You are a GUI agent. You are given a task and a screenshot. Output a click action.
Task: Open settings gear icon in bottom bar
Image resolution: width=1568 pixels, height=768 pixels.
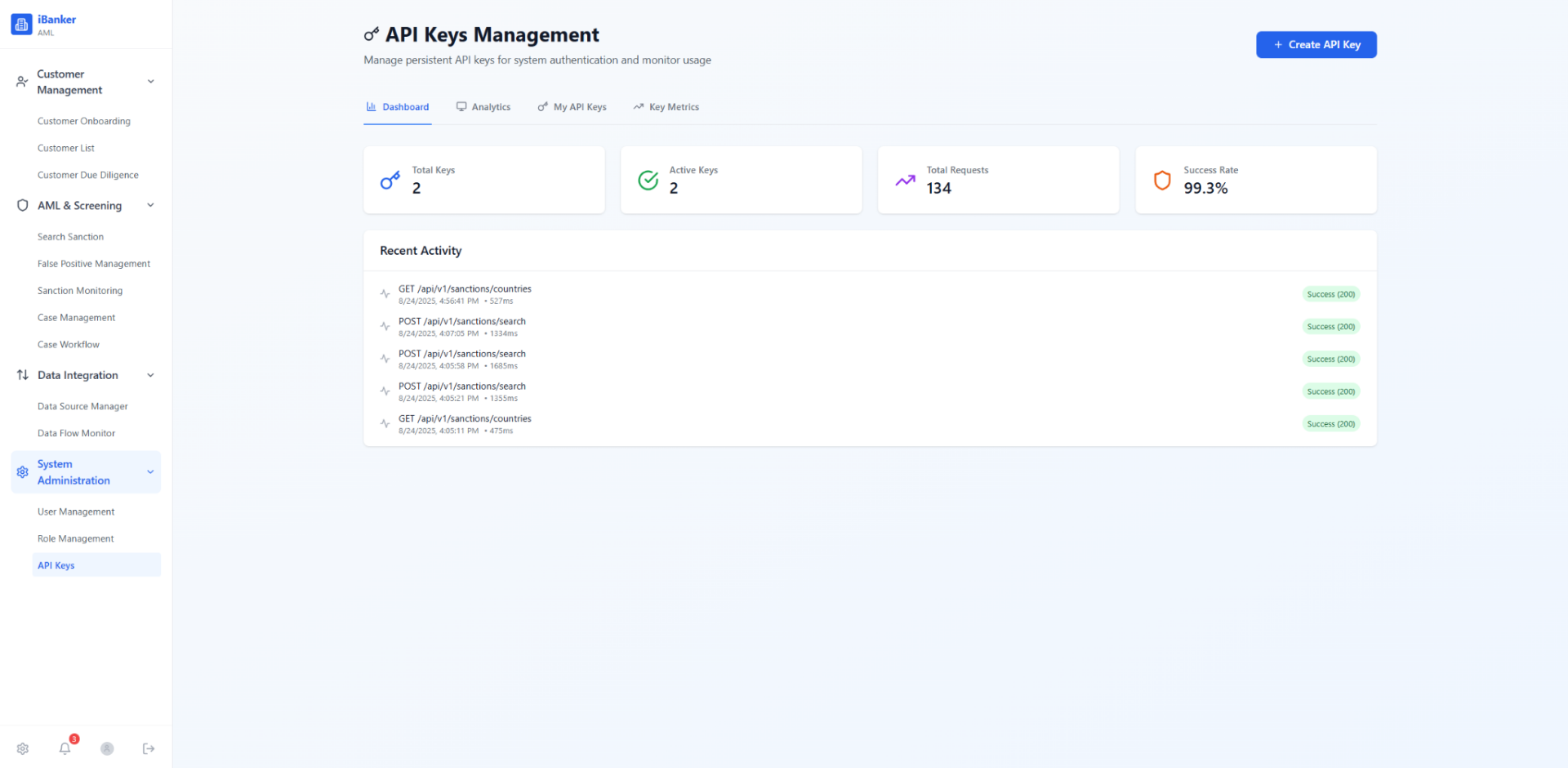[23, 748]
